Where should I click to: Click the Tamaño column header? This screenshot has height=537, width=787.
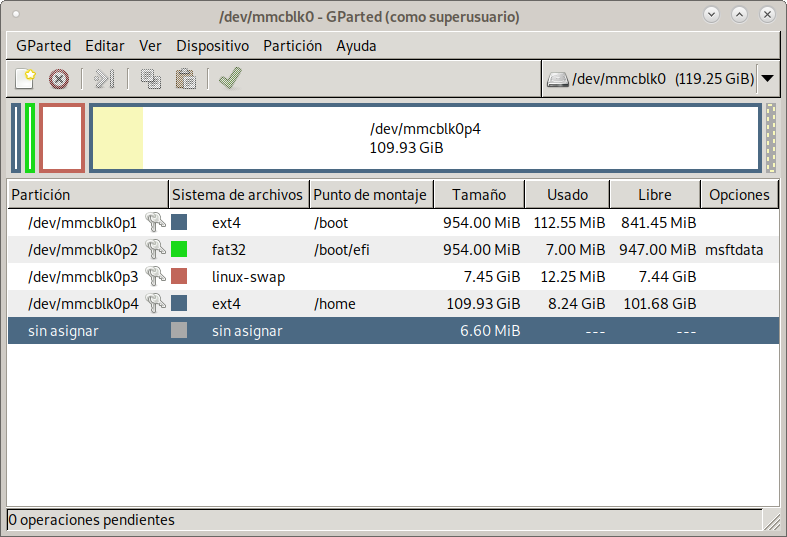pos(479,195)
